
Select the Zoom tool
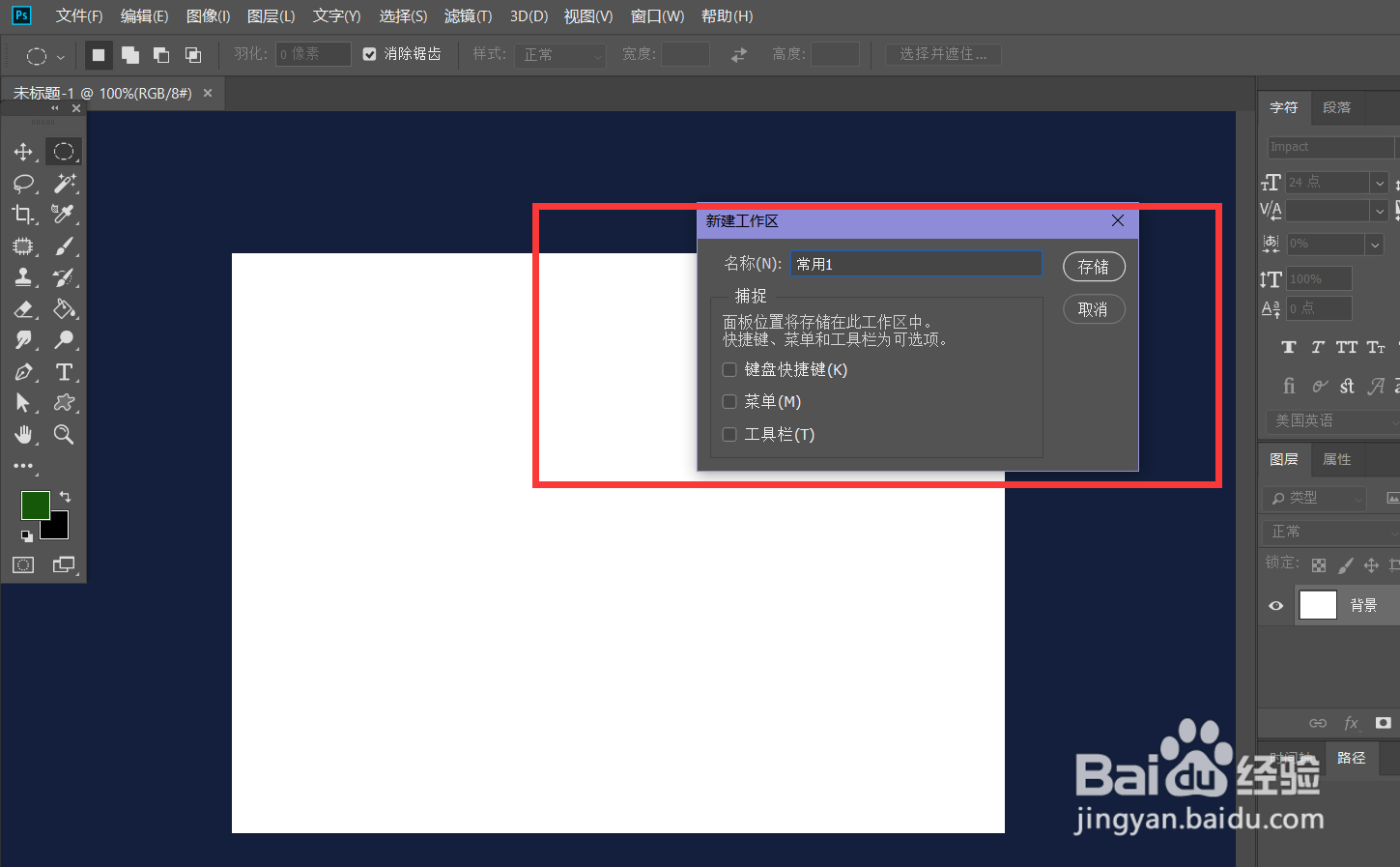tap(65, 434)
